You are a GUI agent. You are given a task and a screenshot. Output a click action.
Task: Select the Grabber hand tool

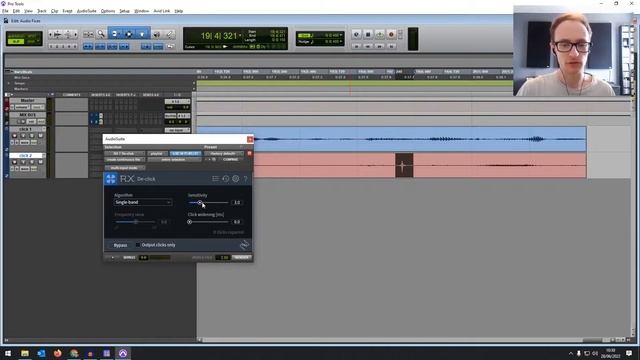[142, 35]
